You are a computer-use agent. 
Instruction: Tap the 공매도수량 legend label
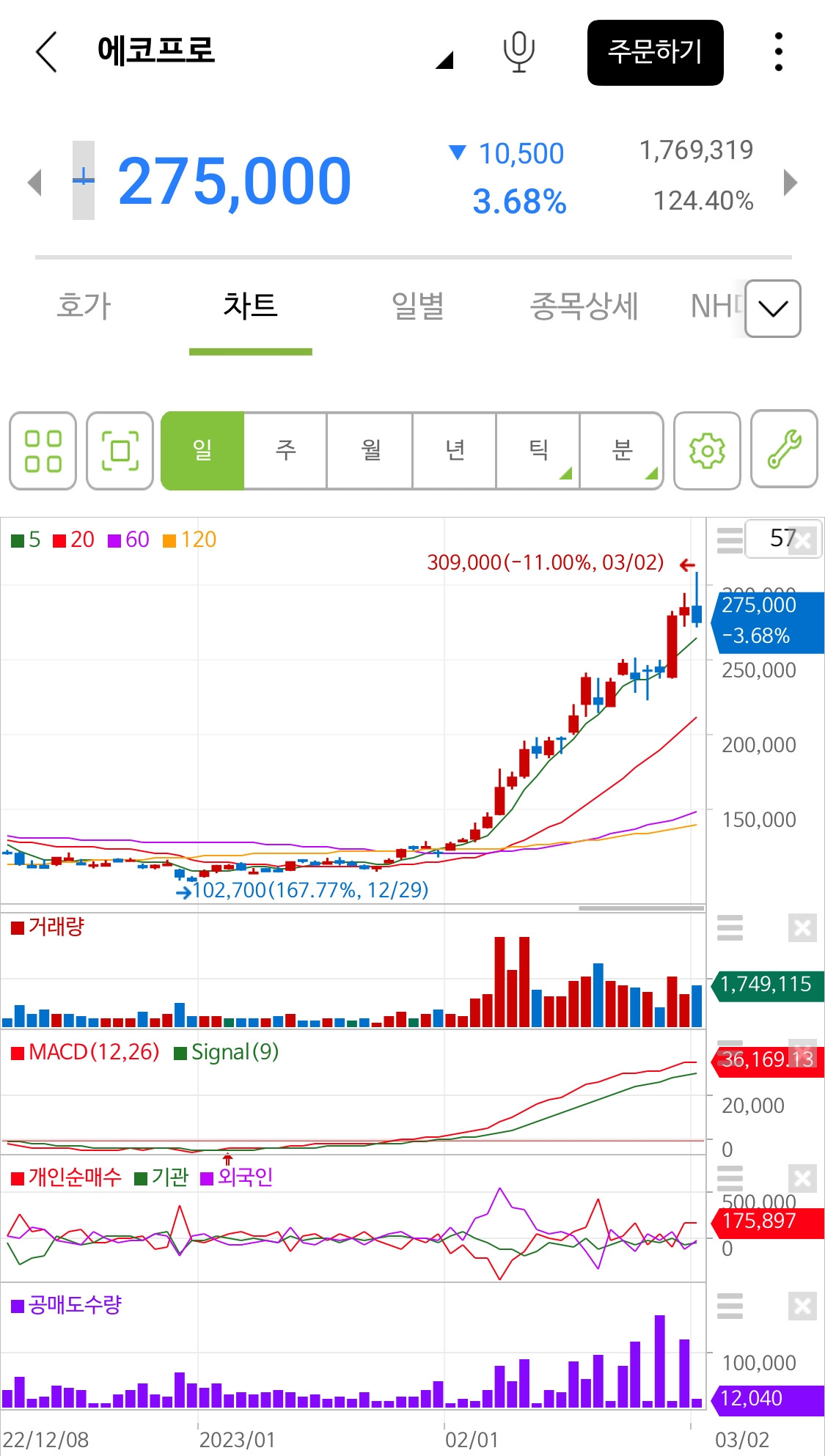[66, 1305]
